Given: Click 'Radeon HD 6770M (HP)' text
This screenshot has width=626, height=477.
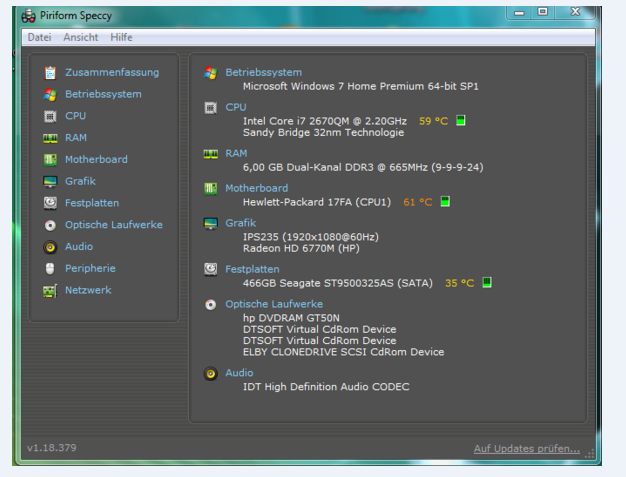Looking at the screenshot, I should click(301, 248).
